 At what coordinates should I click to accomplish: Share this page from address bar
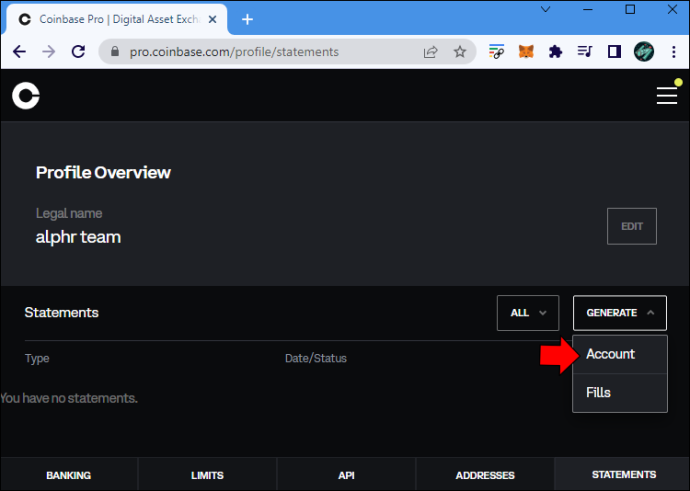pyautogui.click(x=430, y=52)
